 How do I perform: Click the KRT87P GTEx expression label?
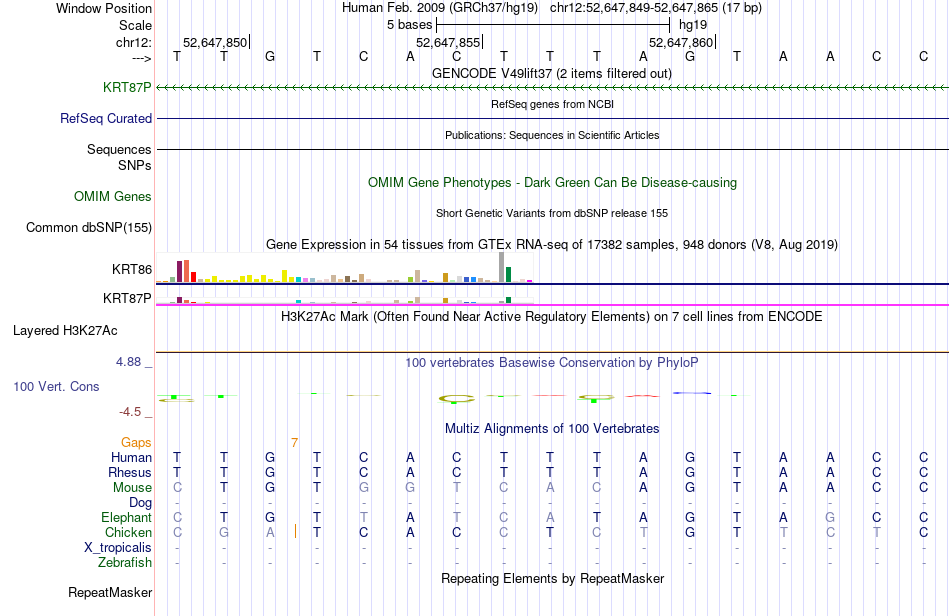coord(127,298)
